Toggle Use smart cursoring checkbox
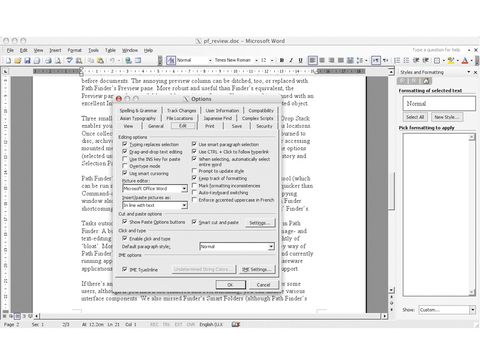This screenshot has height=360, width=480. pos(125,173)
